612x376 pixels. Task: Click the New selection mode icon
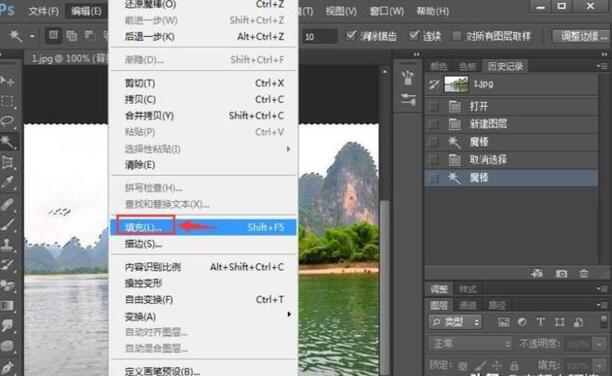(x=53, y=36)
